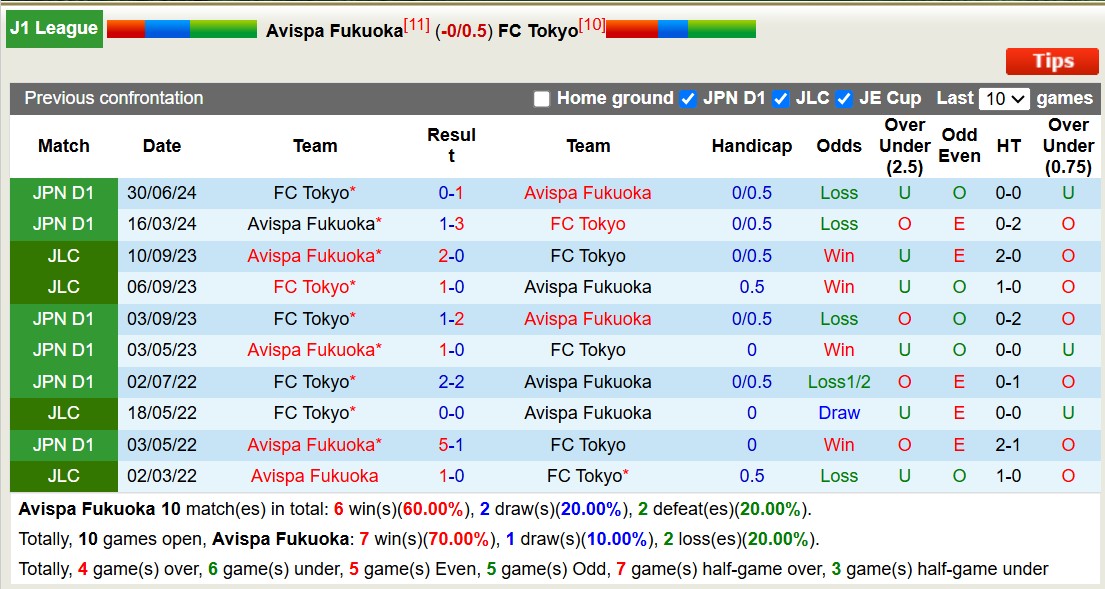Click FC Tokyo's colored flag bar
Viewport: 1105px width, 589px height.
coord(680,29)
